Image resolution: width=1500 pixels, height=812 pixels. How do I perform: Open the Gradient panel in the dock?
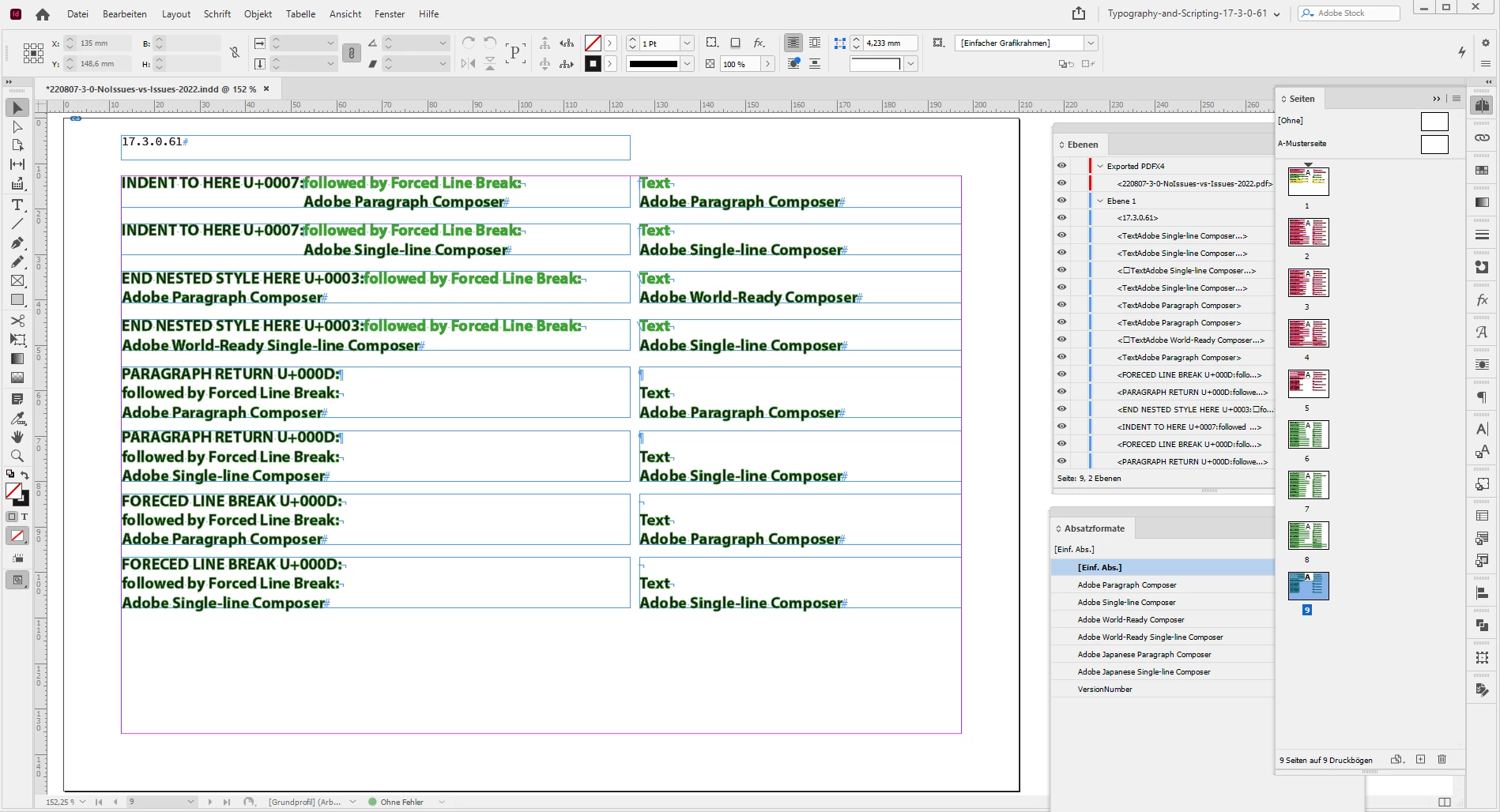pos(1482,202)
